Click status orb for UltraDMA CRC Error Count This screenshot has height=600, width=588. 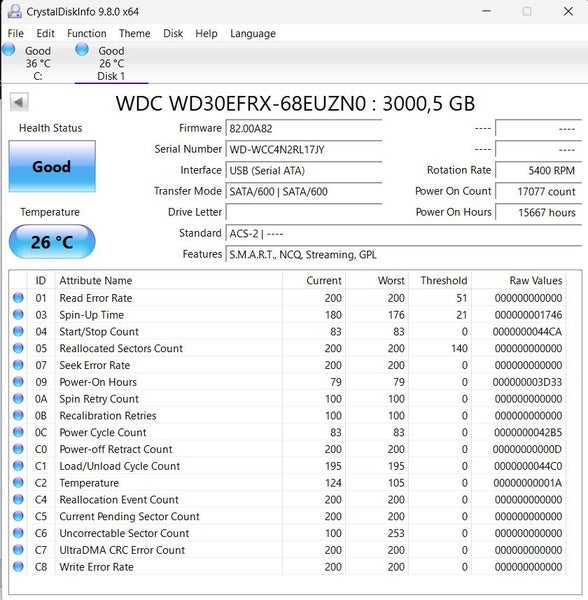pos(18,550)
